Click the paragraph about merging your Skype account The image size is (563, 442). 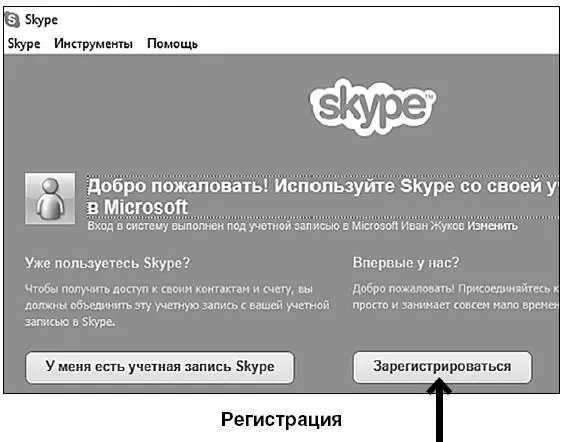coord(177,305)
